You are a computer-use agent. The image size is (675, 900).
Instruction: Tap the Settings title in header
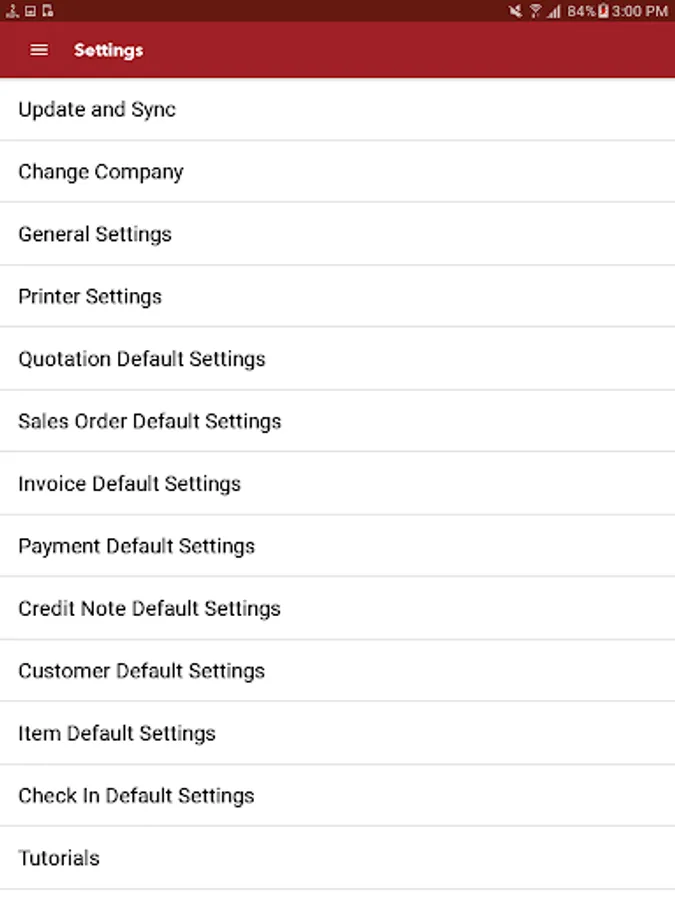click(108, 50)
